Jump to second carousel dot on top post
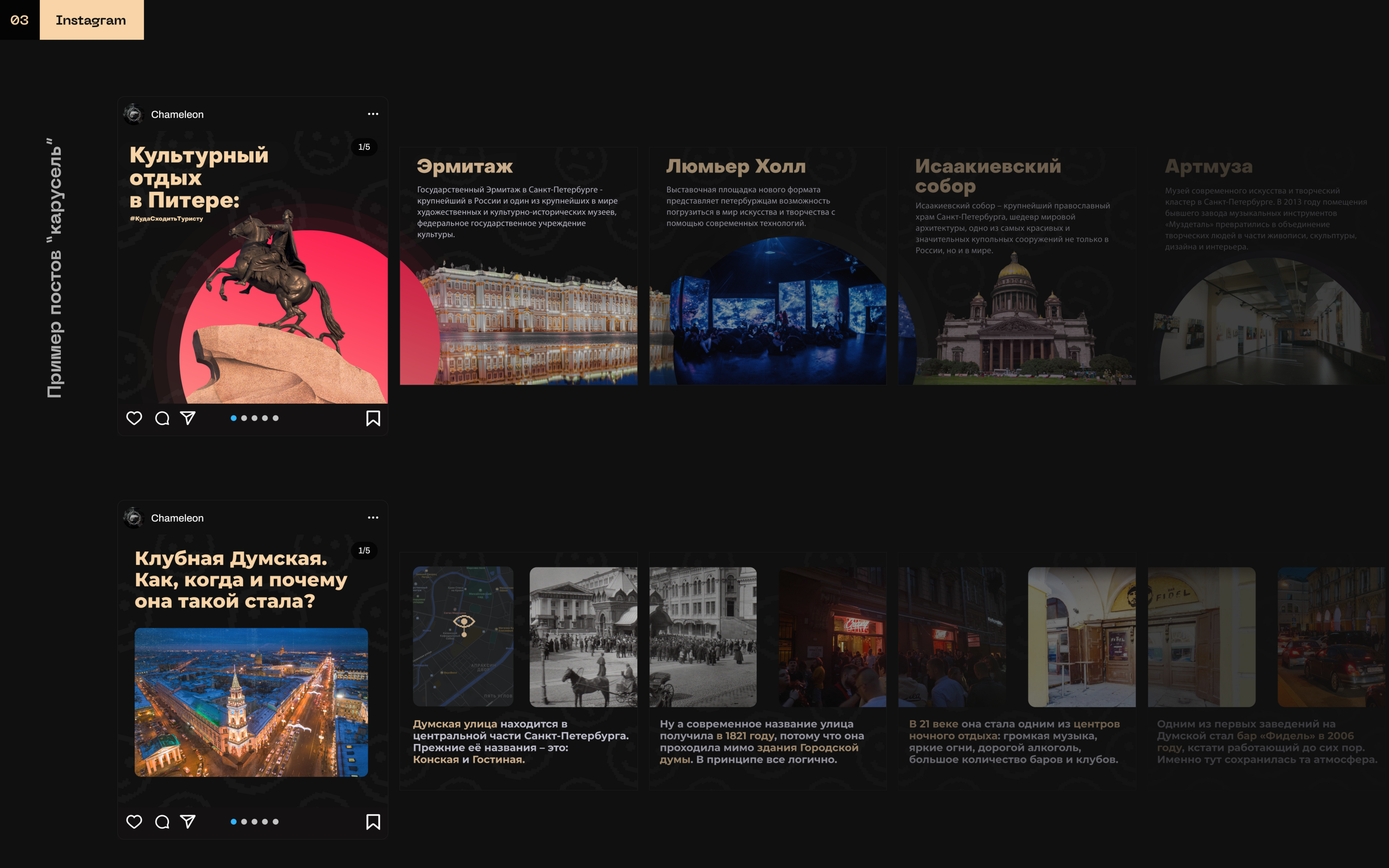Screen dimensions: 1389x868 pos(244,418)
